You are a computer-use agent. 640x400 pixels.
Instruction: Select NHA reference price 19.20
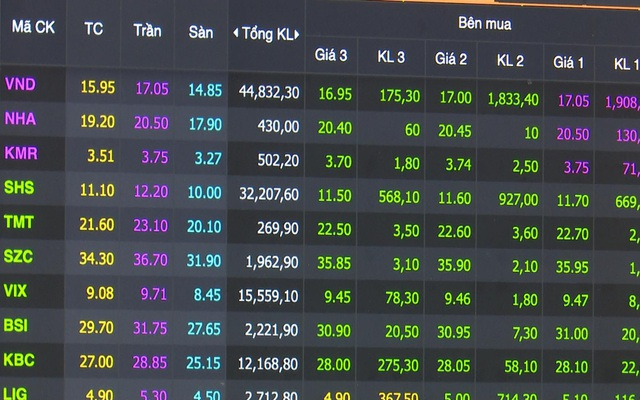tap(97, 122)
